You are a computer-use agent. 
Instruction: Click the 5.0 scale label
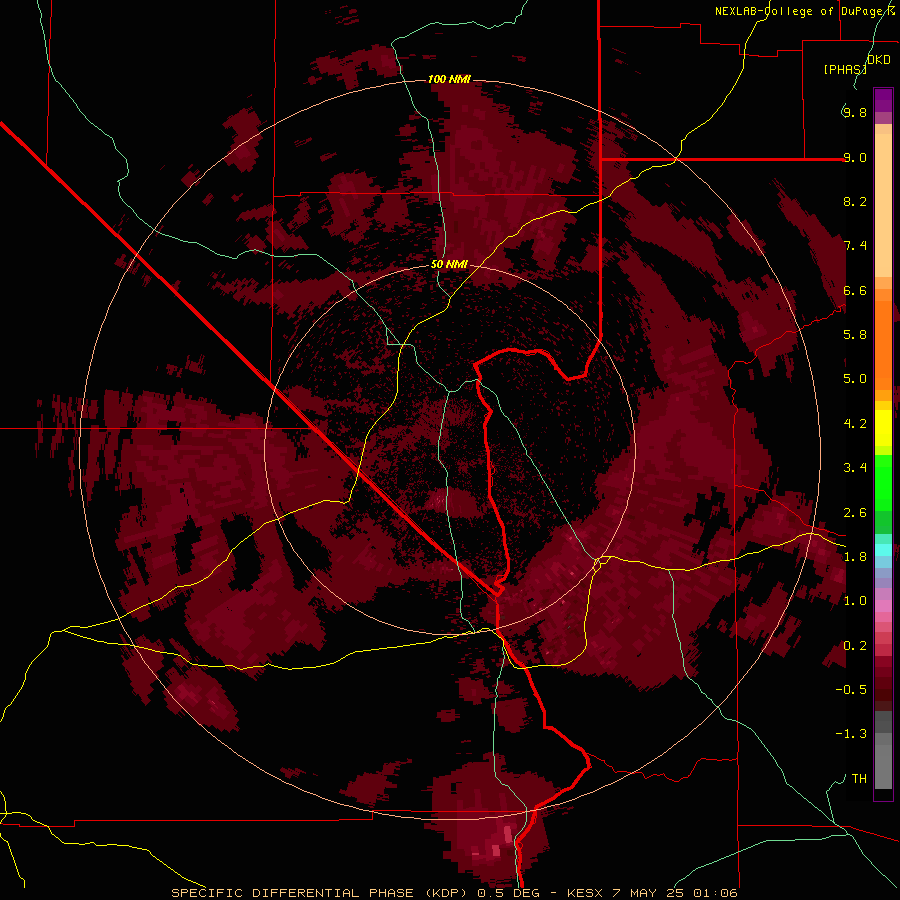pyautogui.click(x=855, y=379)
